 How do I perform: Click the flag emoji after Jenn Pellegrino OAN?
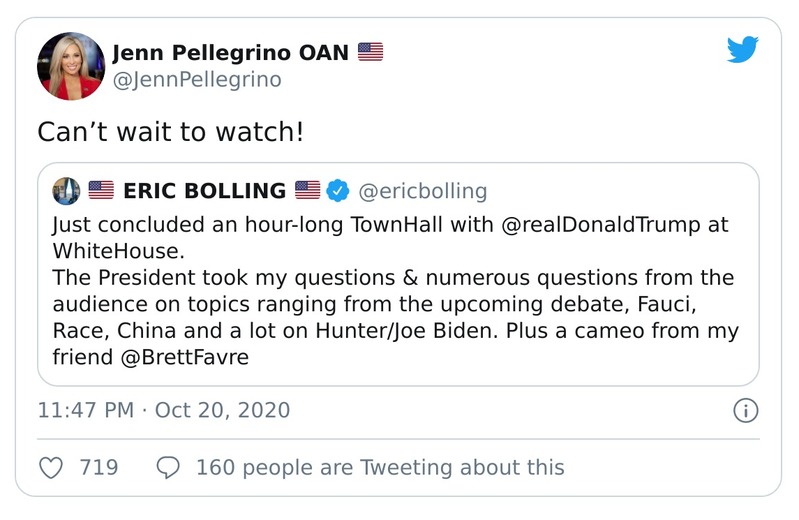371,52
